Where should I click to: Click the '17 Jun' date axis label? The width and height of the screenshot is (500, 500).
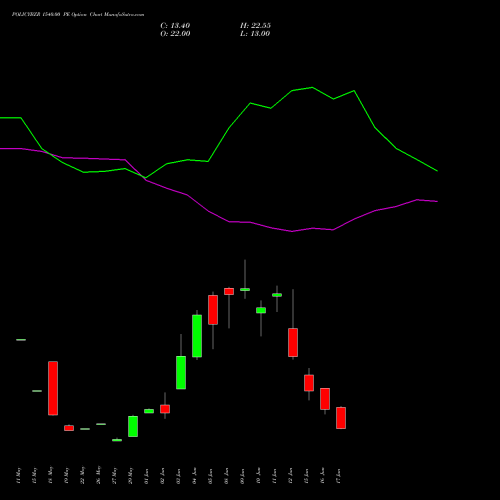click(338, 476)
